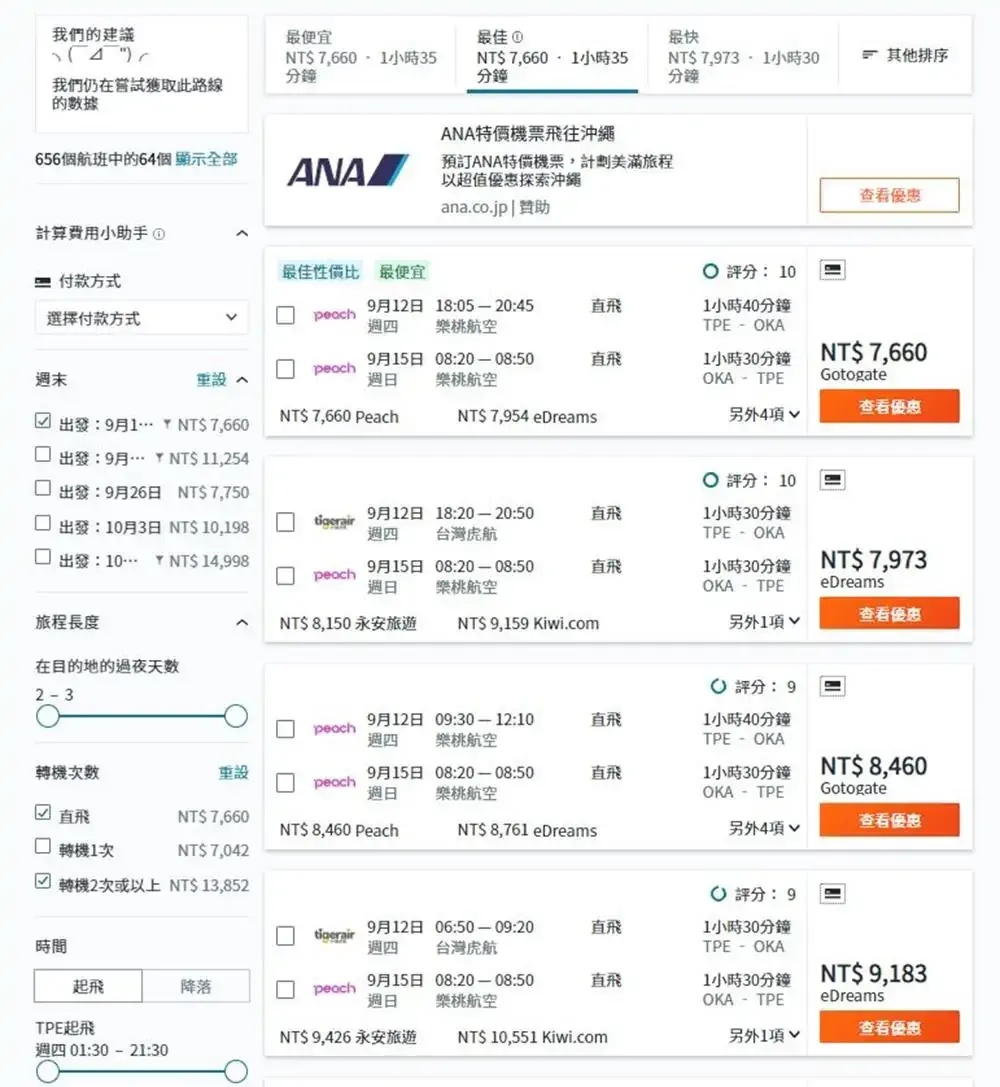Select the 起飛 time tab
Image resolution: width=1000 pixels, height=1087 pixels.
click(x=88, y=986)
